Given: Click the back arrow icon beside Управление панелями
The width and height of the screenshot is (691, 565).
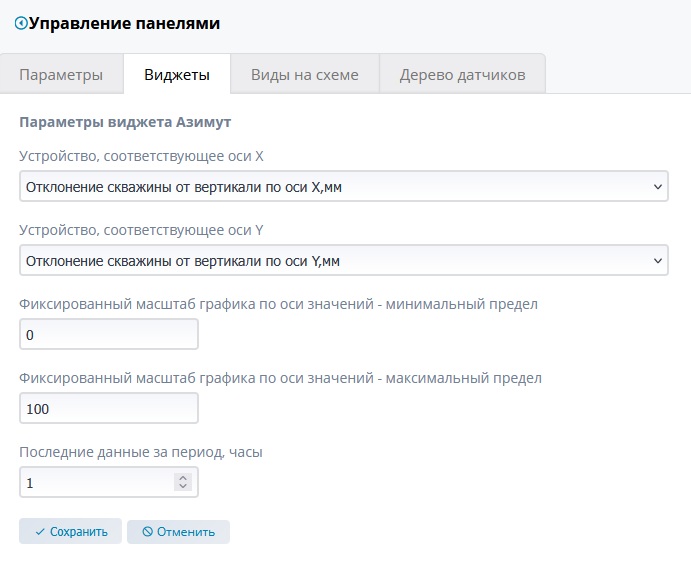Looking at the screenshot, I should coord(21,23).
